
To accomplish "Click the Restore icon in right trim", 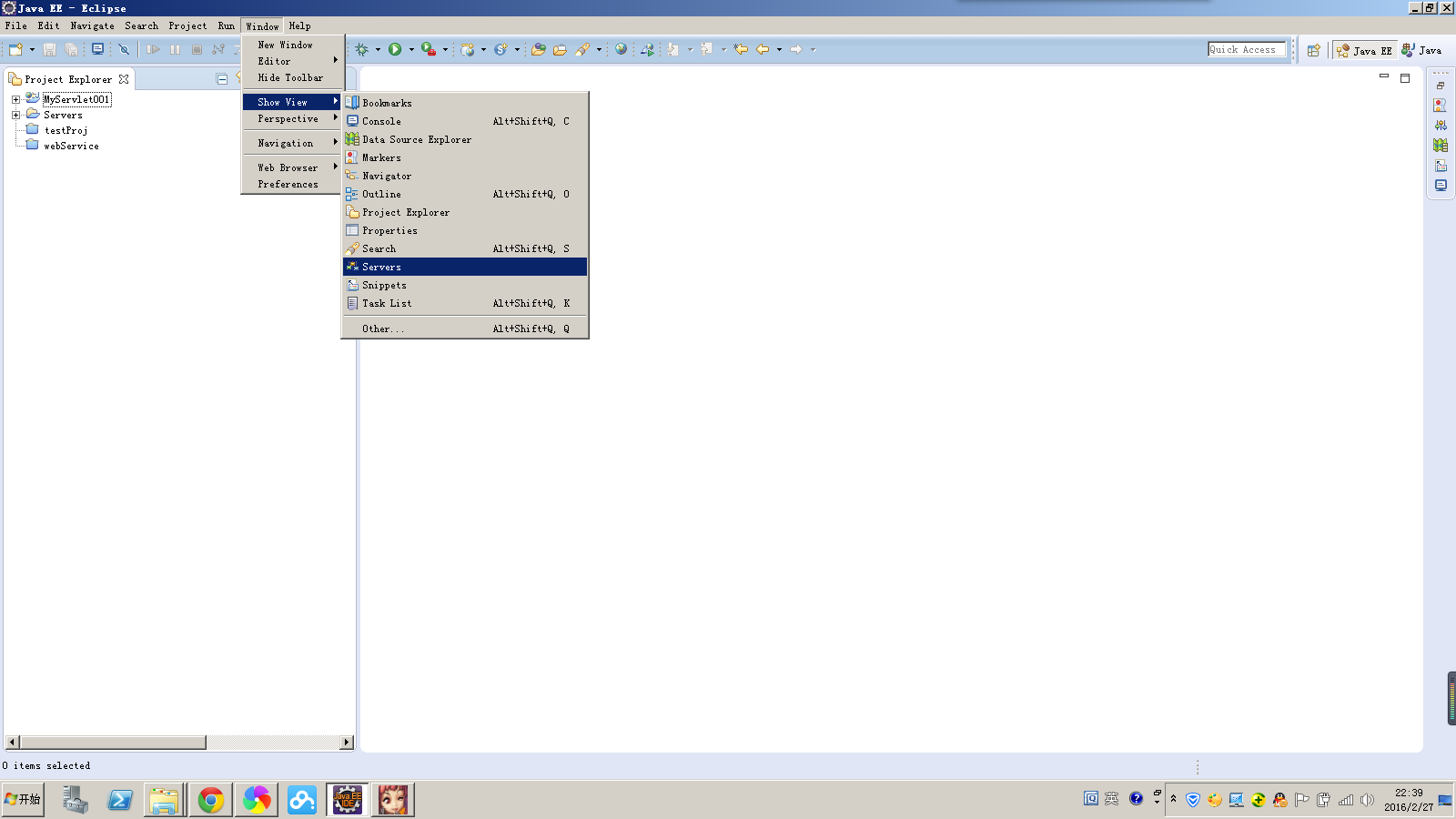I will (x=1441, y=86).
